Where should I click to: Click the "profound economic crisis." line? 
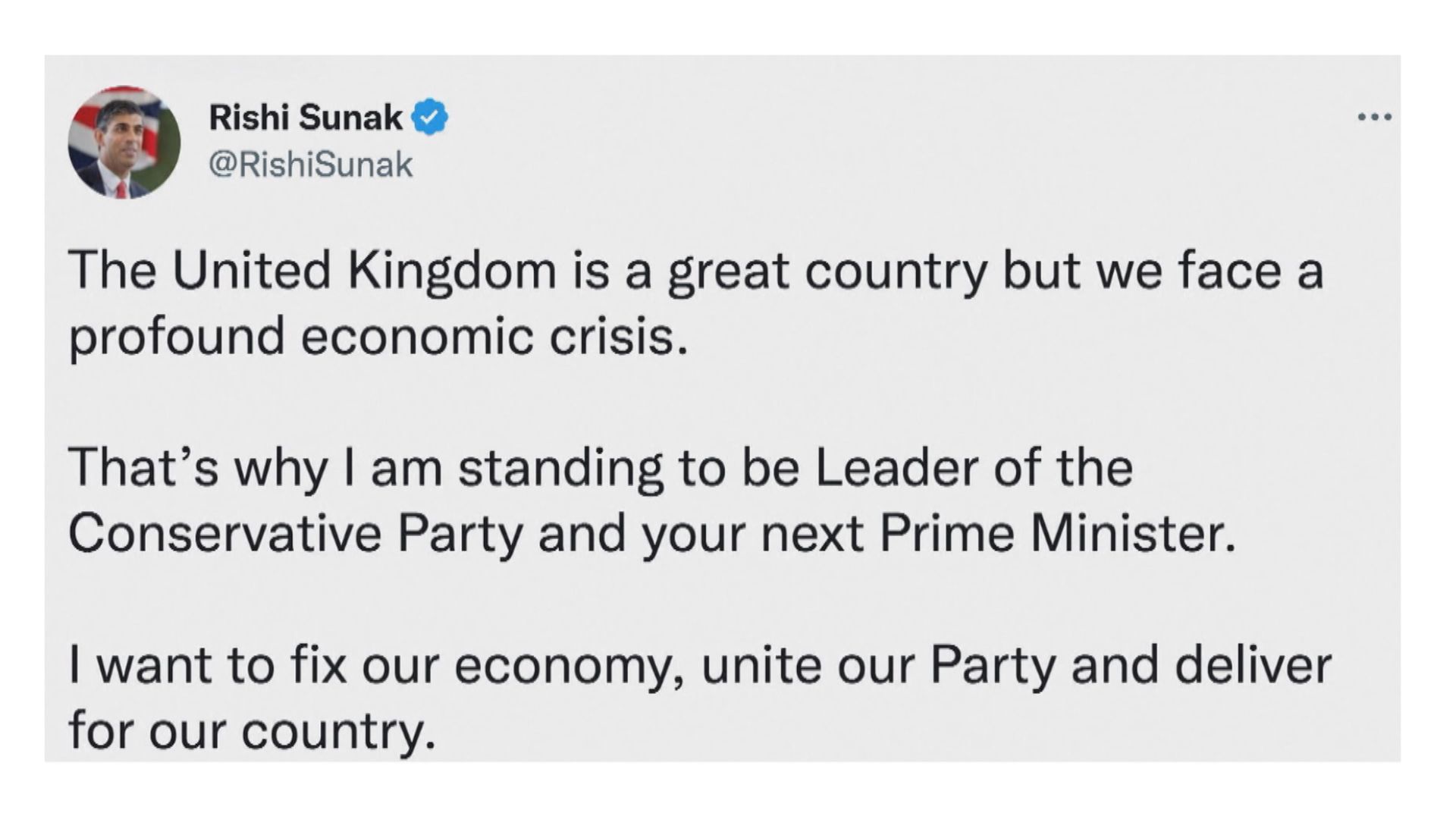[378, 336]
